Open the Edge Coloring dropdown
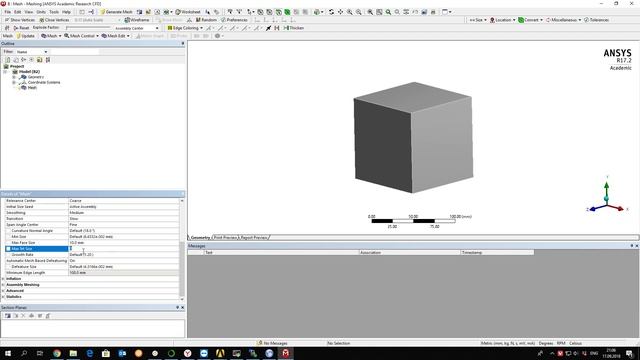 [185, 28]
